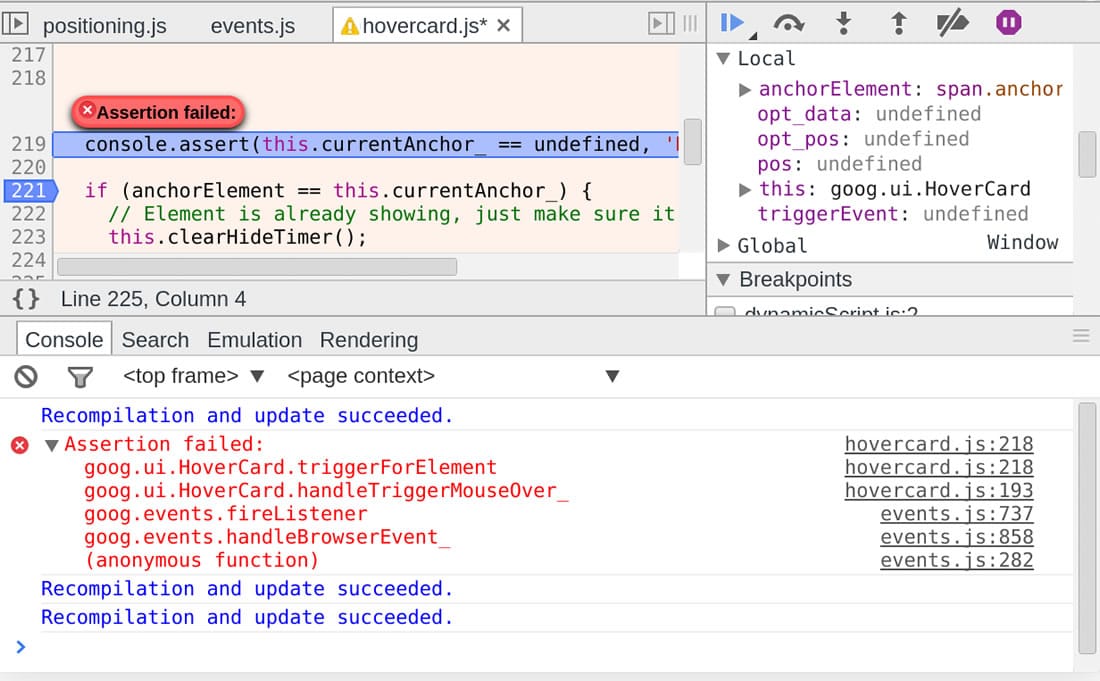Click the Step over next function call icon

click(790, 21)
